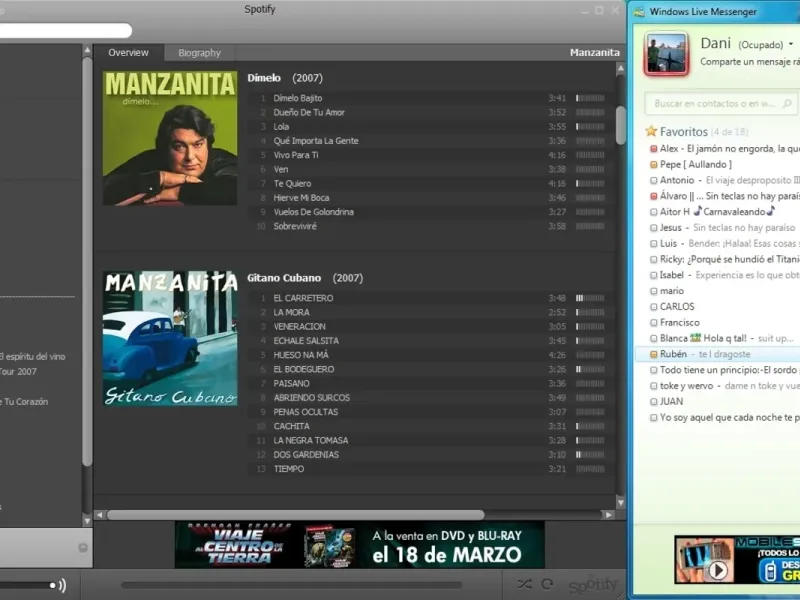Click Antonio's offline status icon

point(653,181)
